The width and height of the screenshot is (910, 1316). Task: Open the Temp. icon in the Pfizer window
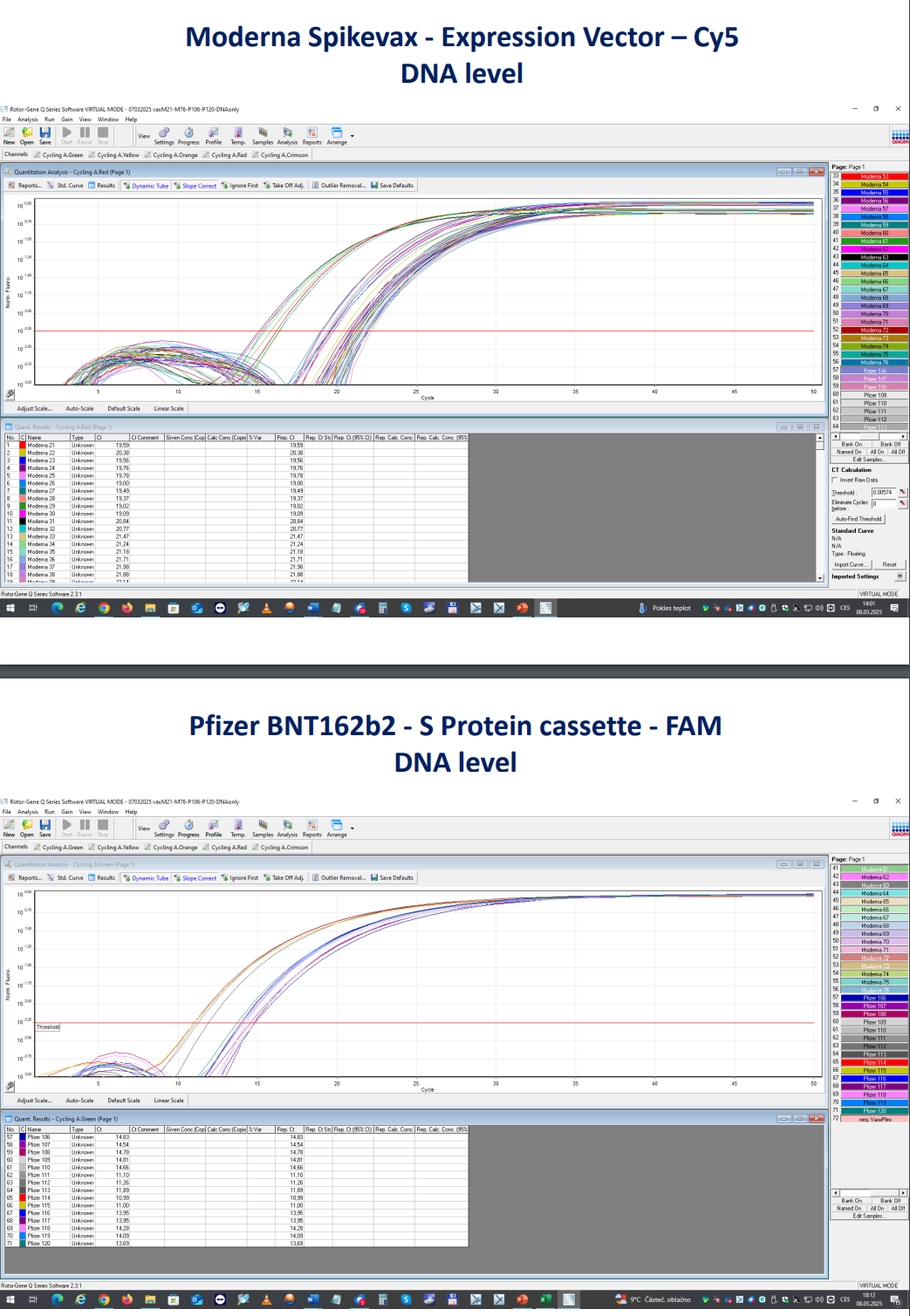click(237, 828)
